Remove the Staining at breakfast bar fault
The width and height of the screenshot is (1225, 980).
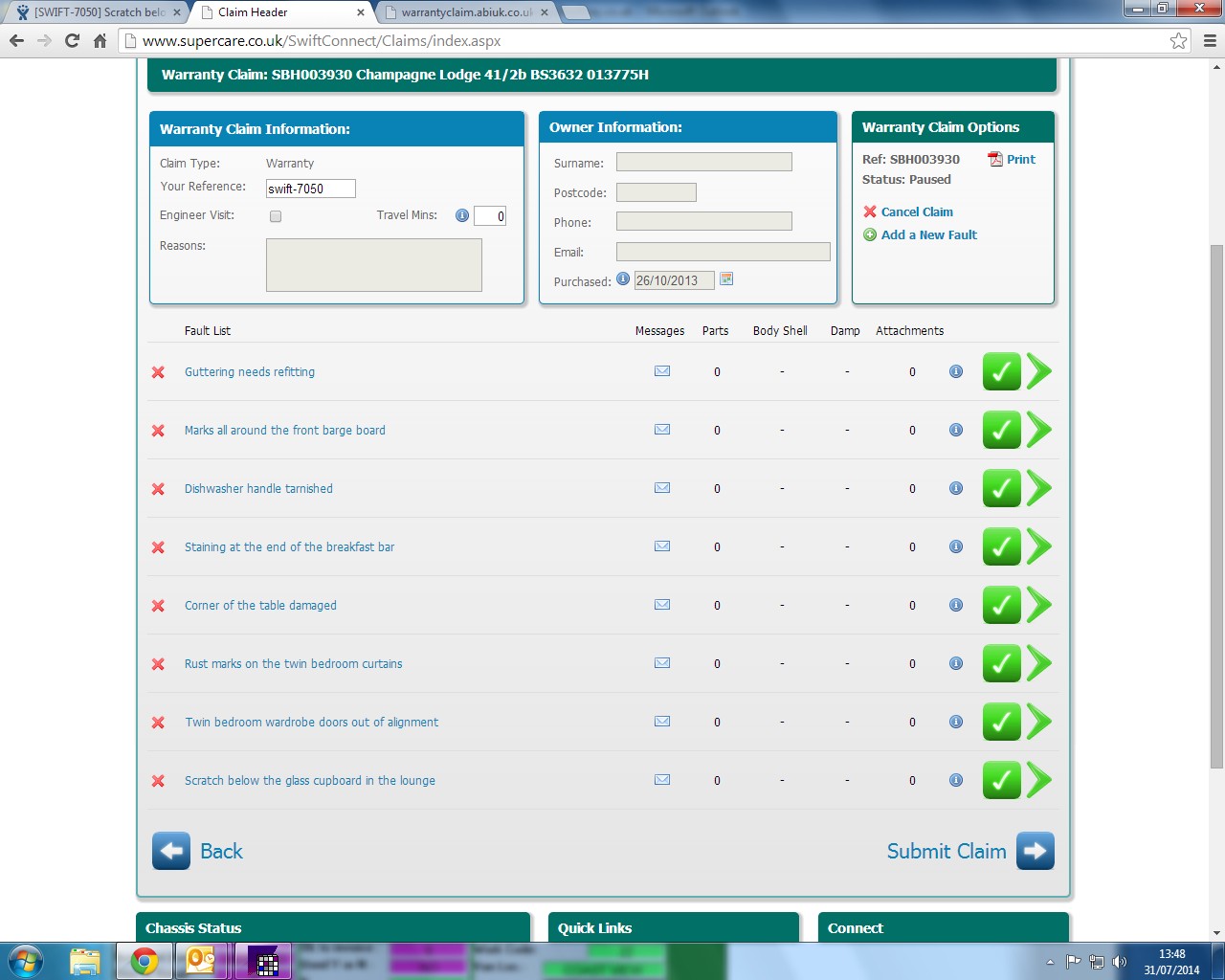158,547
